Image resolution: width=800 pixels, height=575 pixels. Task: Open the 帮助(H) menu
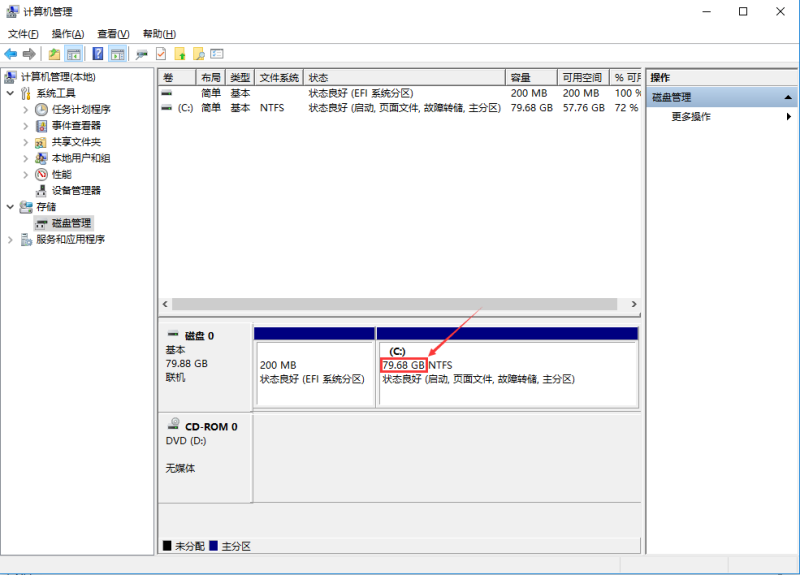coord(159,34)
